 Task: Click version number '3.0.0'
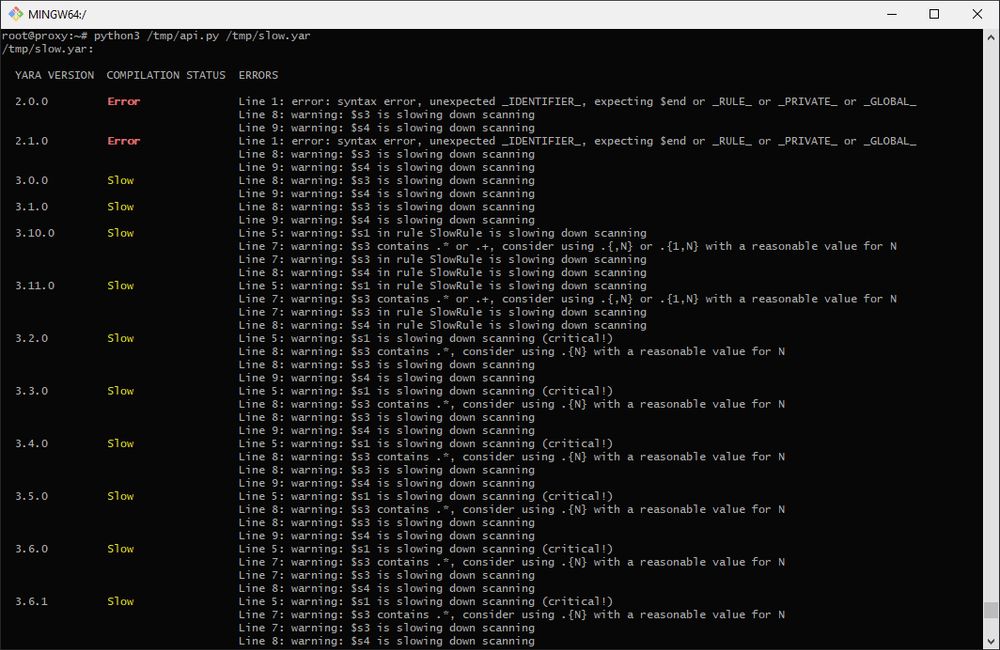31,181
